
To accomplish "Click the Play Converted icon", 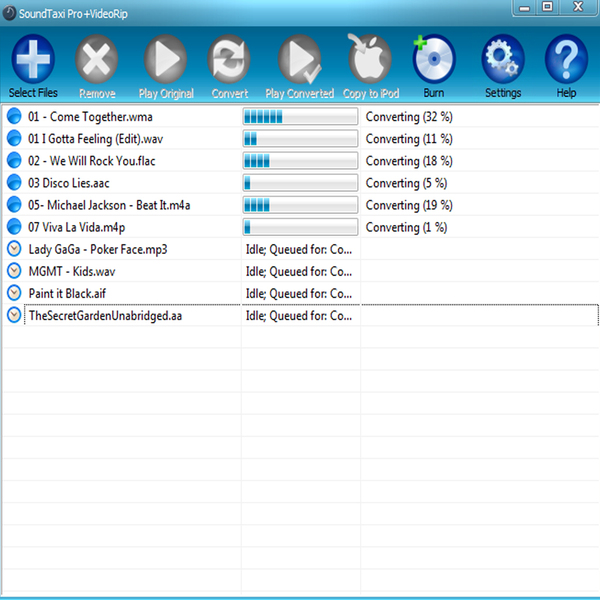I will point(300,59).
